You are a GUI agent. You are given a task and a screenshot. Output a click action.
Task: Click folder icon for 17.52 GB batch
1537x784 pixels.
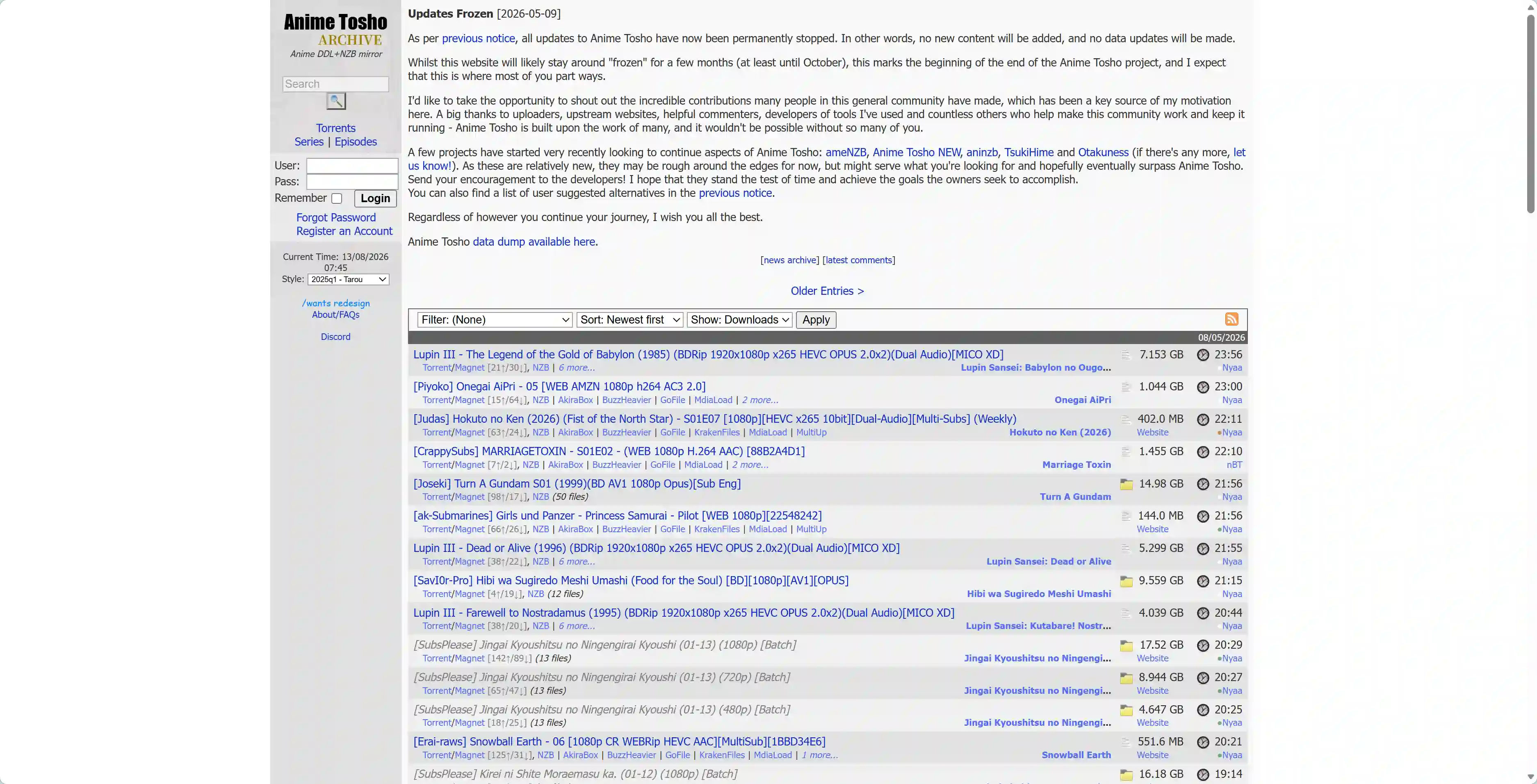pyautogui.click(x=1126, y=645)
